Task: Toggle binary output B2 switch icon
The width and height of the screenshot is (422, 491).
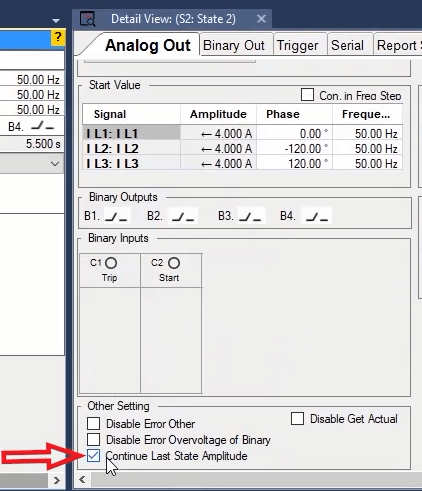Action: click(x=183, y=216)
